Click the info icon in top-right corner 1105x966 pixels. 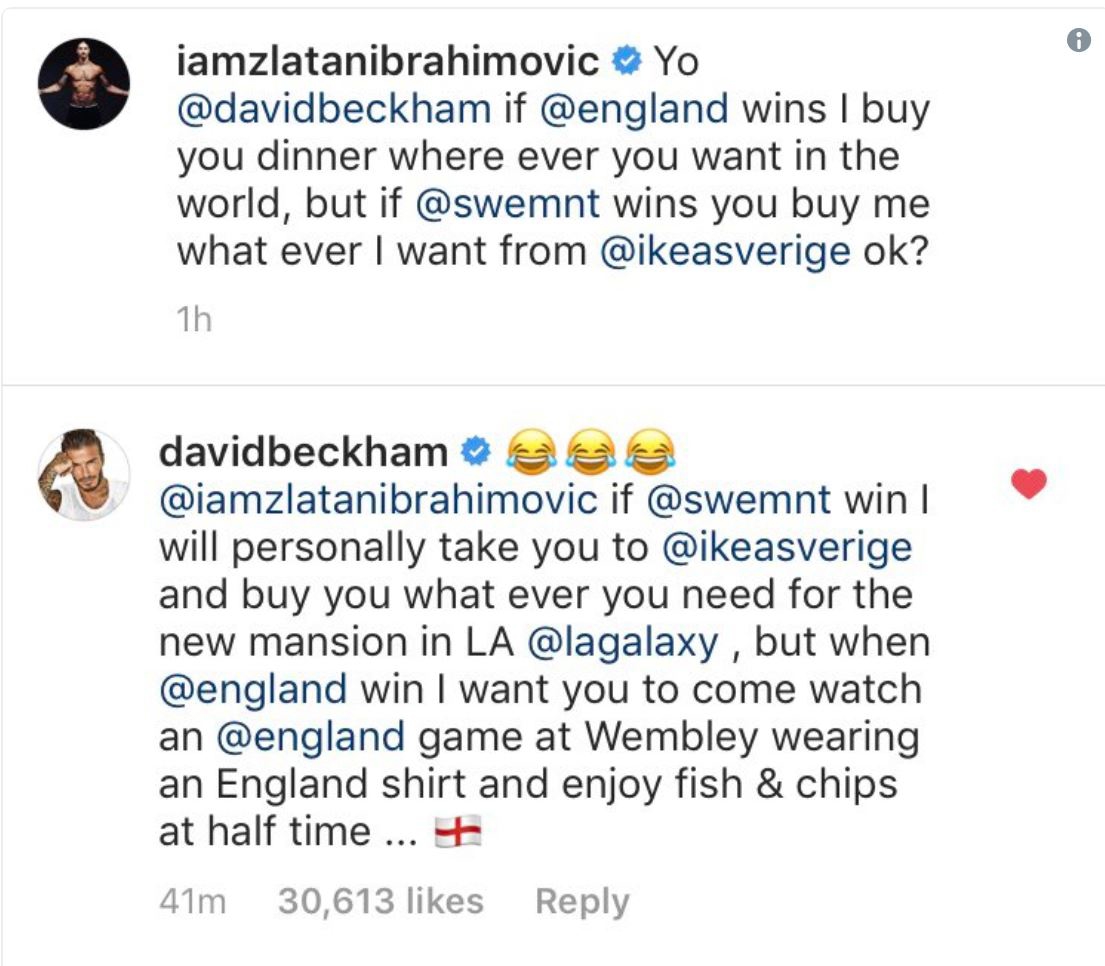[x=1078, y=41]
